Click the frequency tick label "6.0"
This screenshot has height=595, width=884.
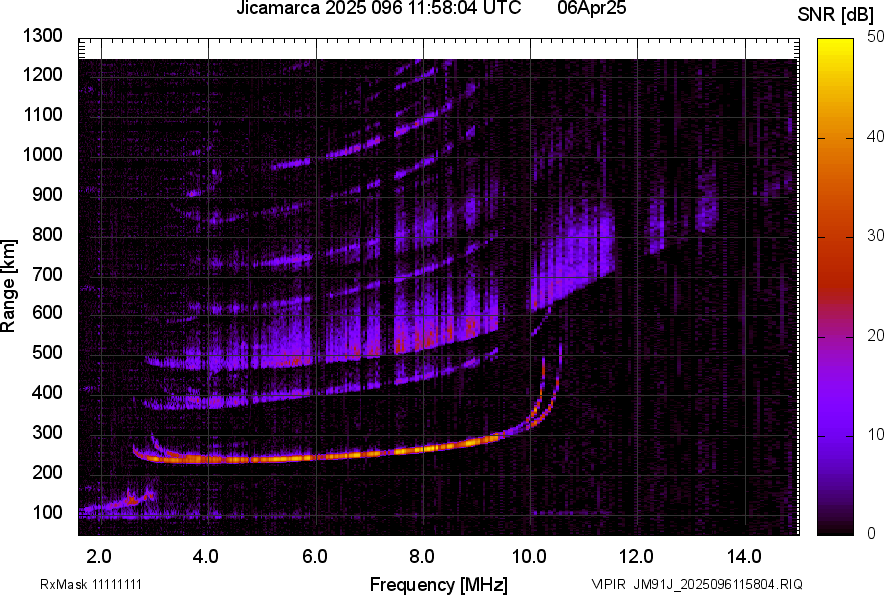[315, 557]
